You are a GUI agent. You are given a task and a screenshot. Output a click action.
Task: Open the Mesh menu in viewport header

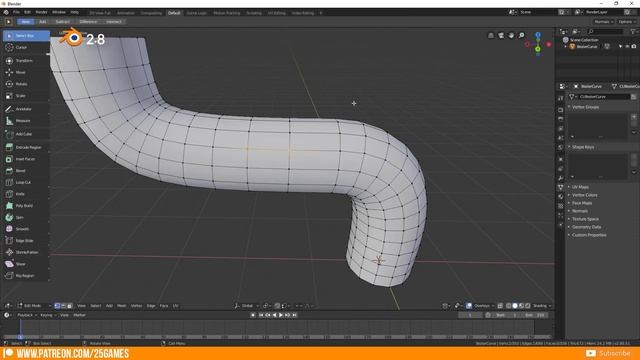tap(122, 306)
